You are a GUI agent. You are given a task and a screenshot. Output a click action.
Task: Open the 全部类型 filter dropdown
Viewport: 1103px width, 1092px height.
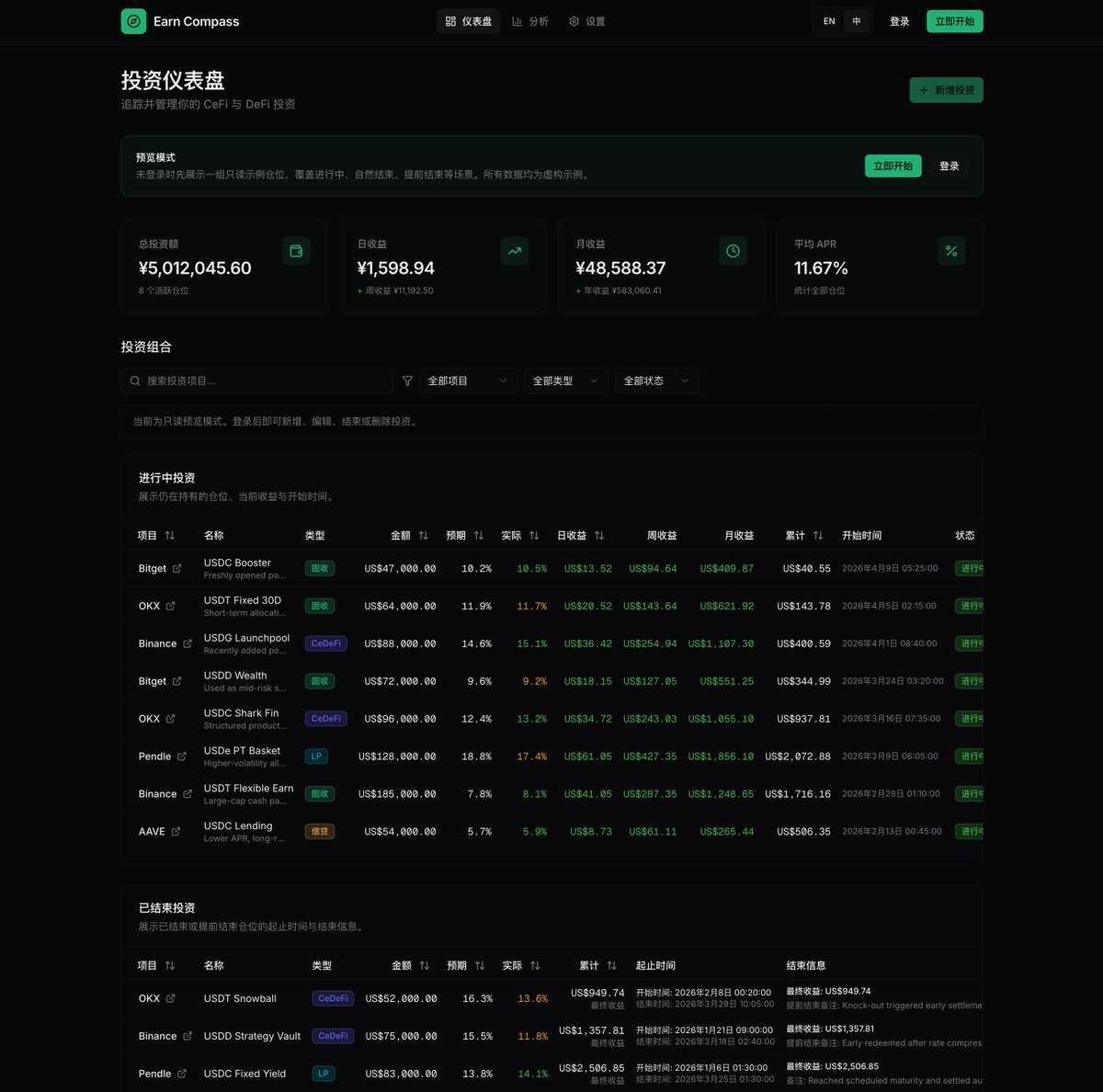pos(566,381)
